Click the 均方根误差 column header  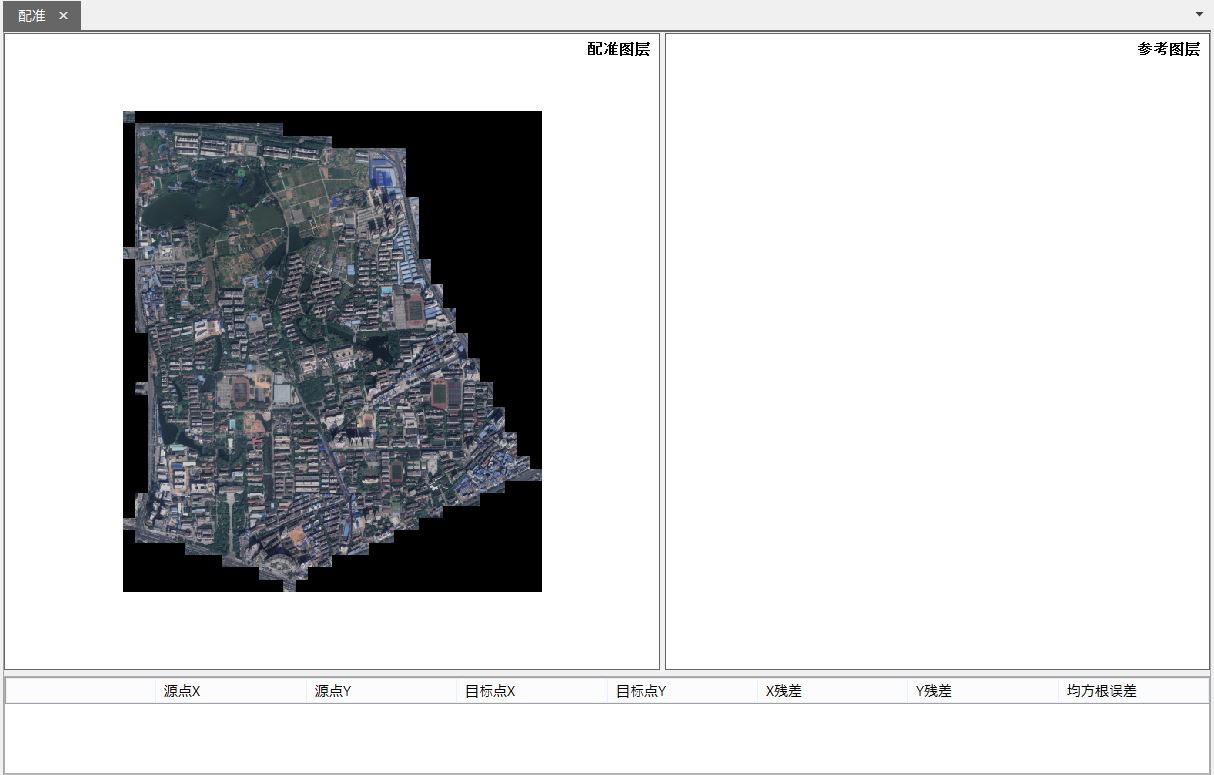pos(1134,691)
